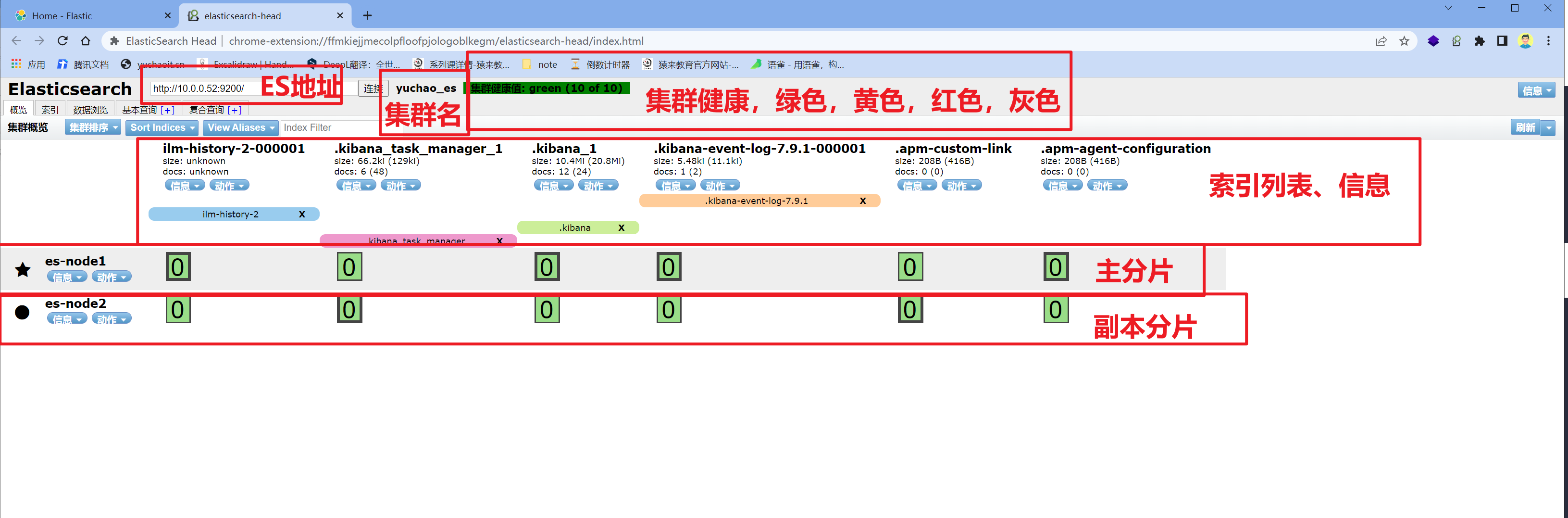Click the browser reload page icon
Screen dimensions: 1568x518
(62, 41)
